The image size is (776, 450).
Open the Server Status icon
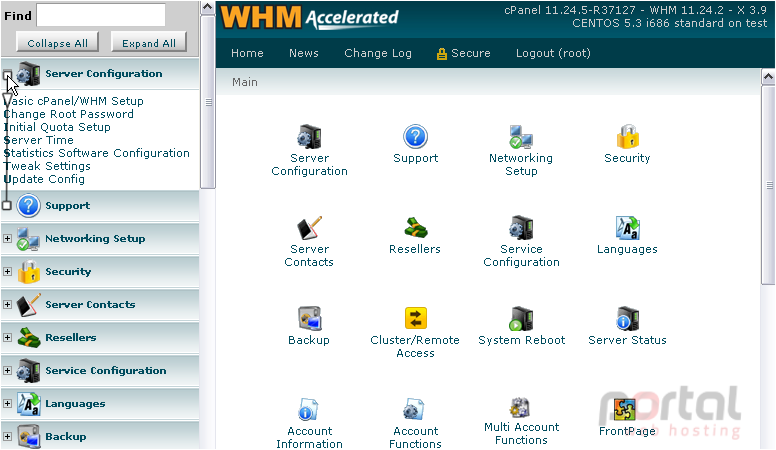[627, 319]
